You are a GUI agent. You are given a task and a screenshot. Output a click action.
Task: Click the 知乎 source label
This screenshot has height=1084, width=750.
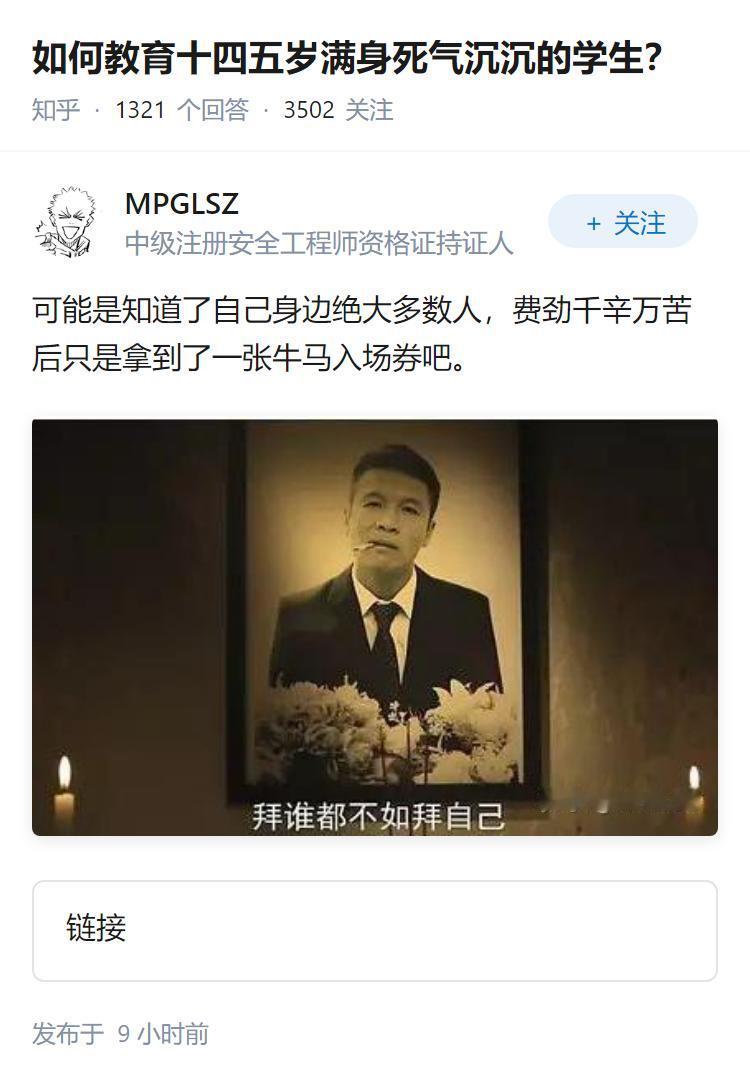[56, 110]
